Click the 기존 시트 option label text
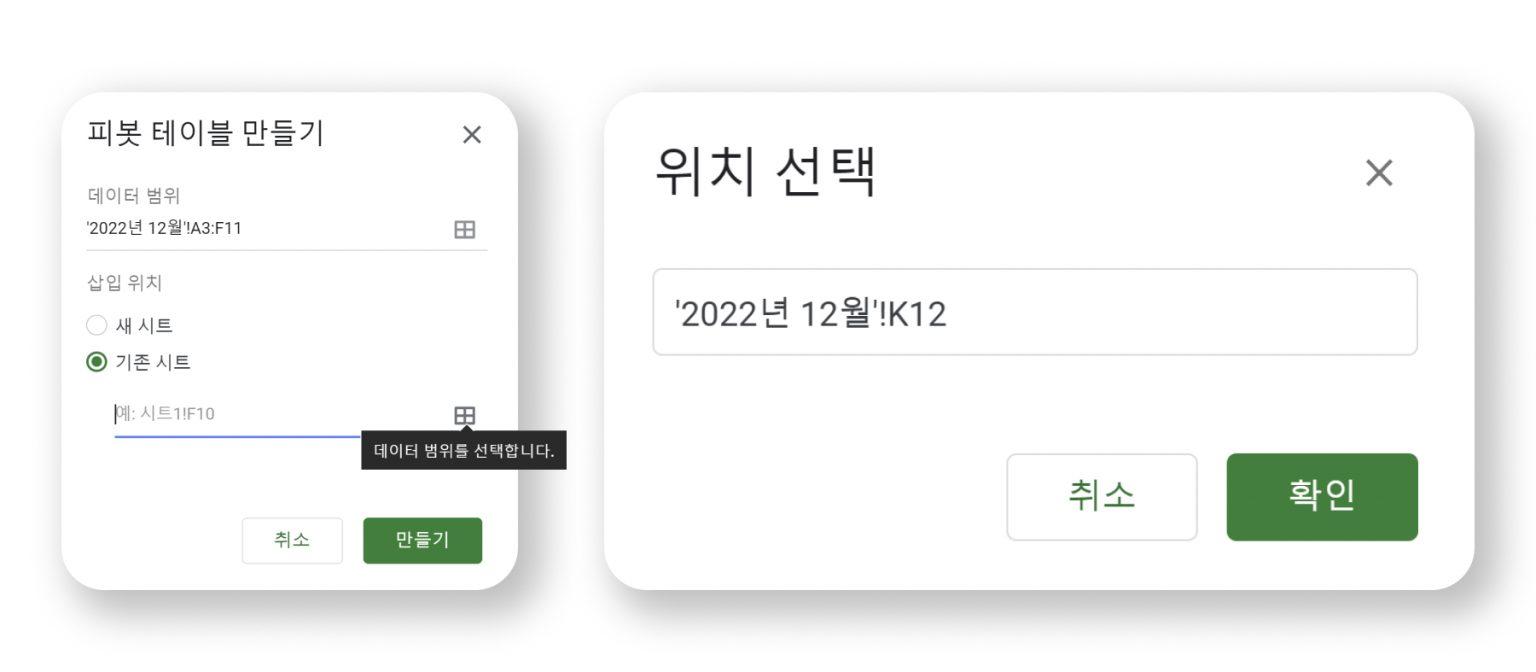 tap(153, 362)
